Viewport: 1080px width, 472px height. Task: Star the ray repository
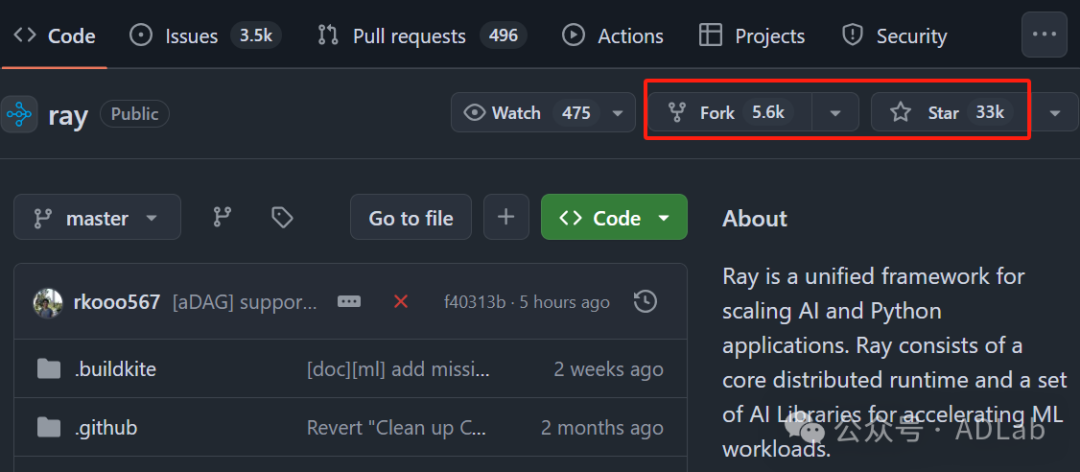pyautogui.click(x=952, y=112)
